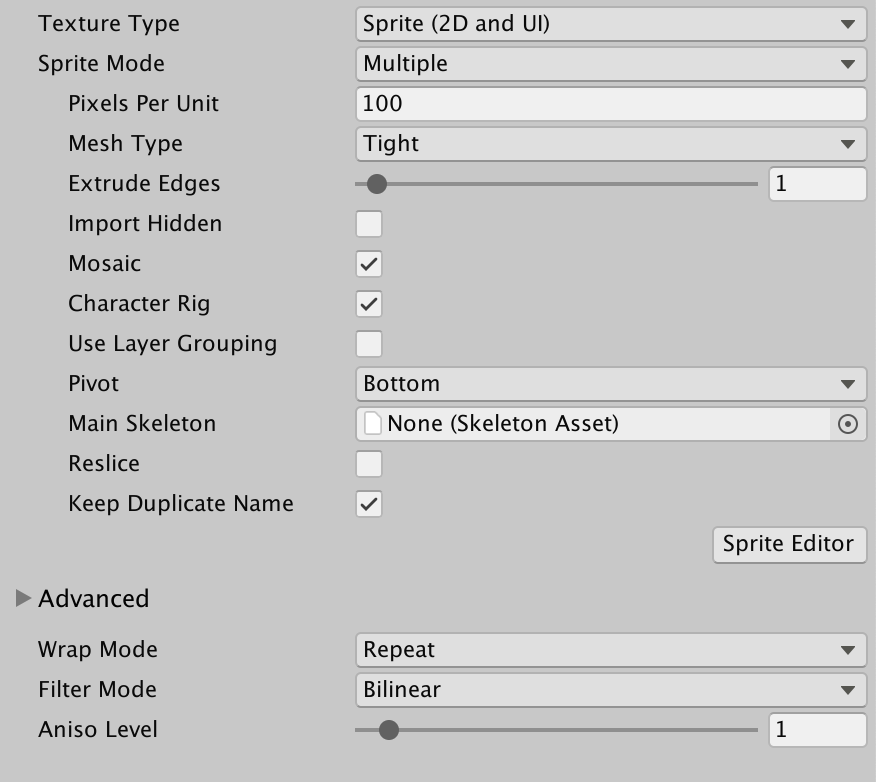Tick the Reslice checkbox
This screenshot has height=782, width=876.
coord(369,464)
